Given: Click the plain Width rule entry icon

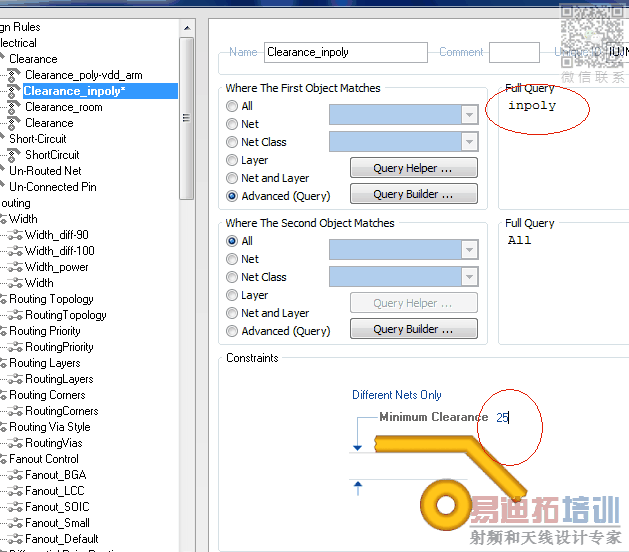Looking at the screenshot, I should click(x=15, y=283).
